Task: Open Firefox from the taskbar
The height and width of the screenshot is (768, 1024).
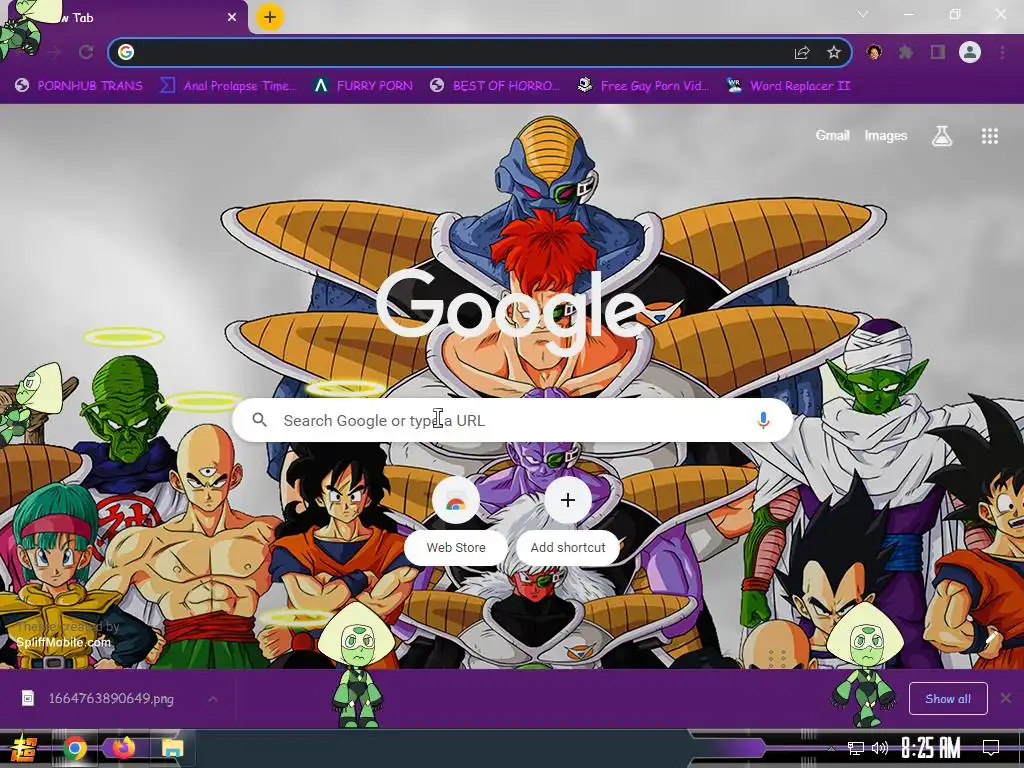Action: pos(123,748)
